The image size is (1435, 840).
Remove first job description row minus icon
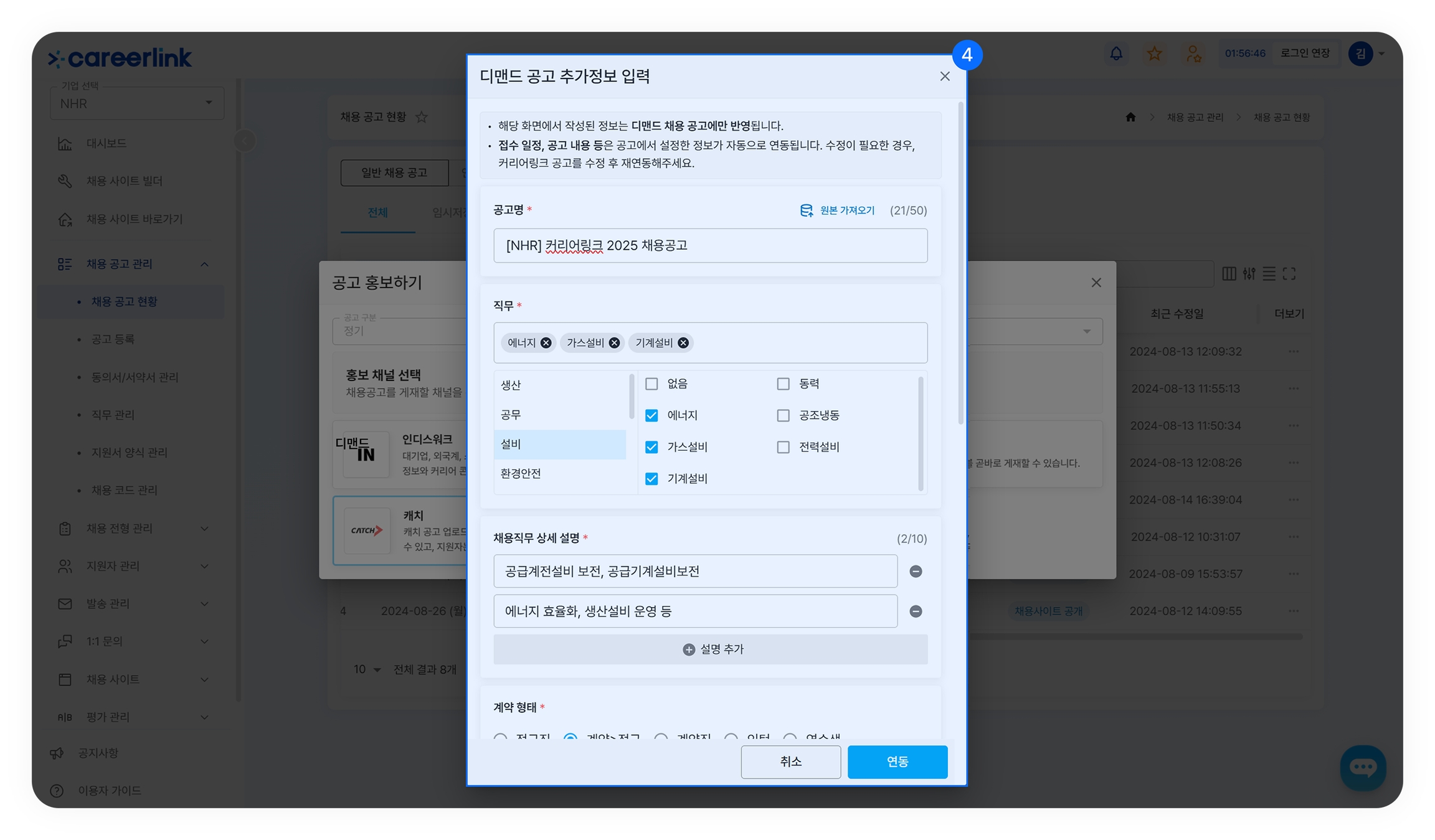tap(916, 572)
